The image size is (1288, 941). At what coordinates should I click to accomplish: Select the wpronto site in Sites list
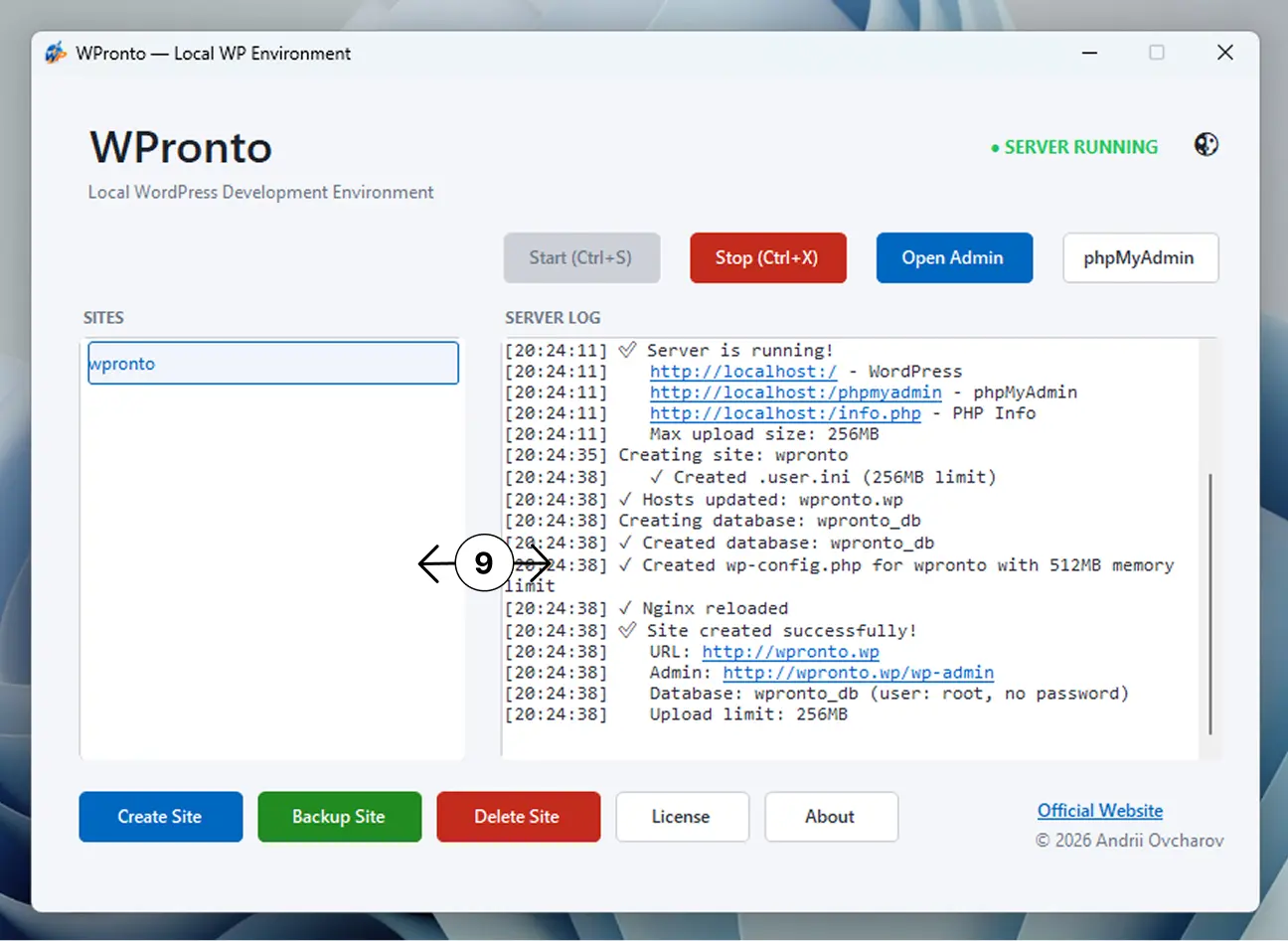[x=273, y=363]
